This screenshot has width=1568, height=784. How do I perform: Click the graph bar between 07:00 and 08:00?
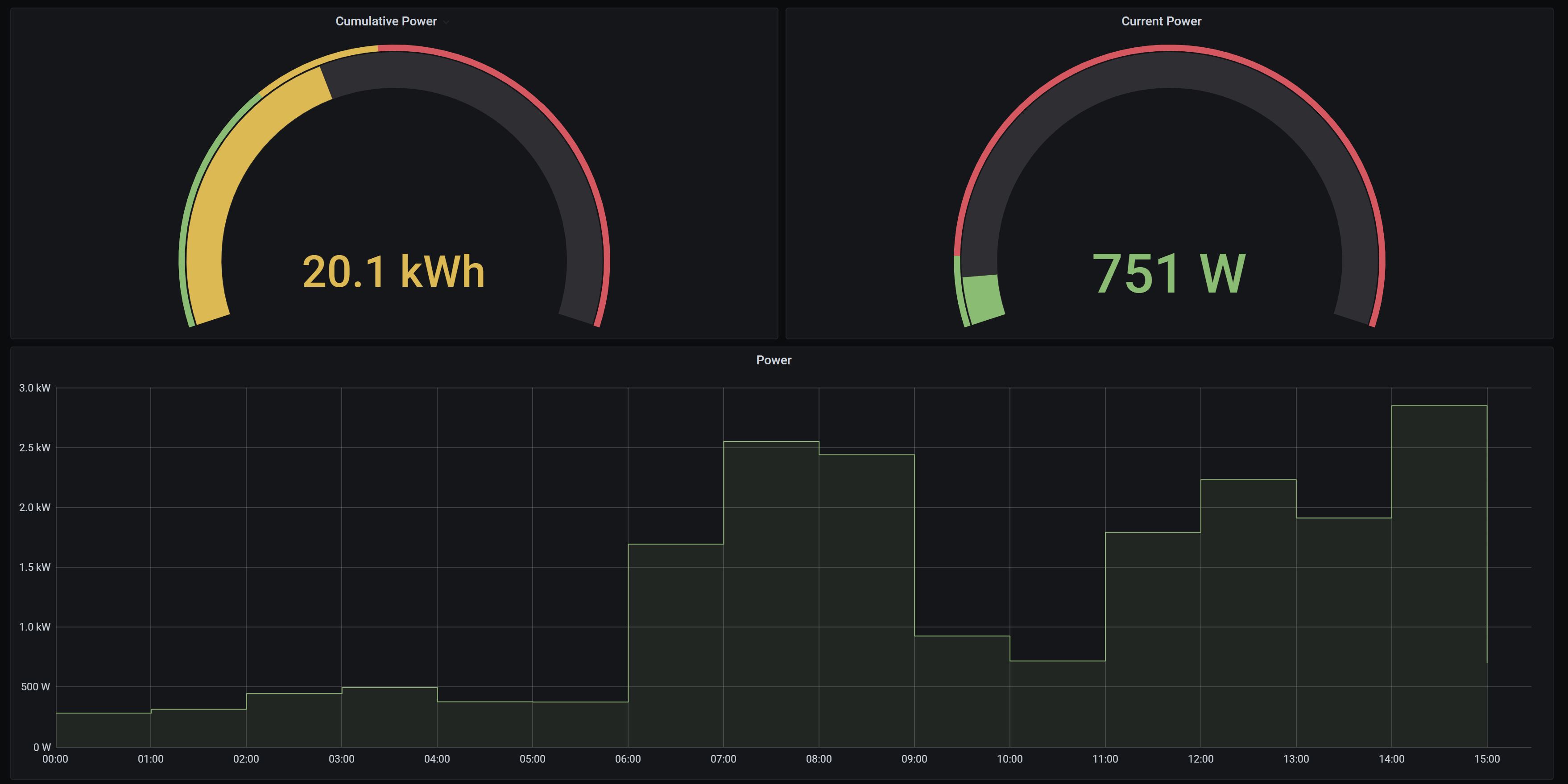click(770, 594)
